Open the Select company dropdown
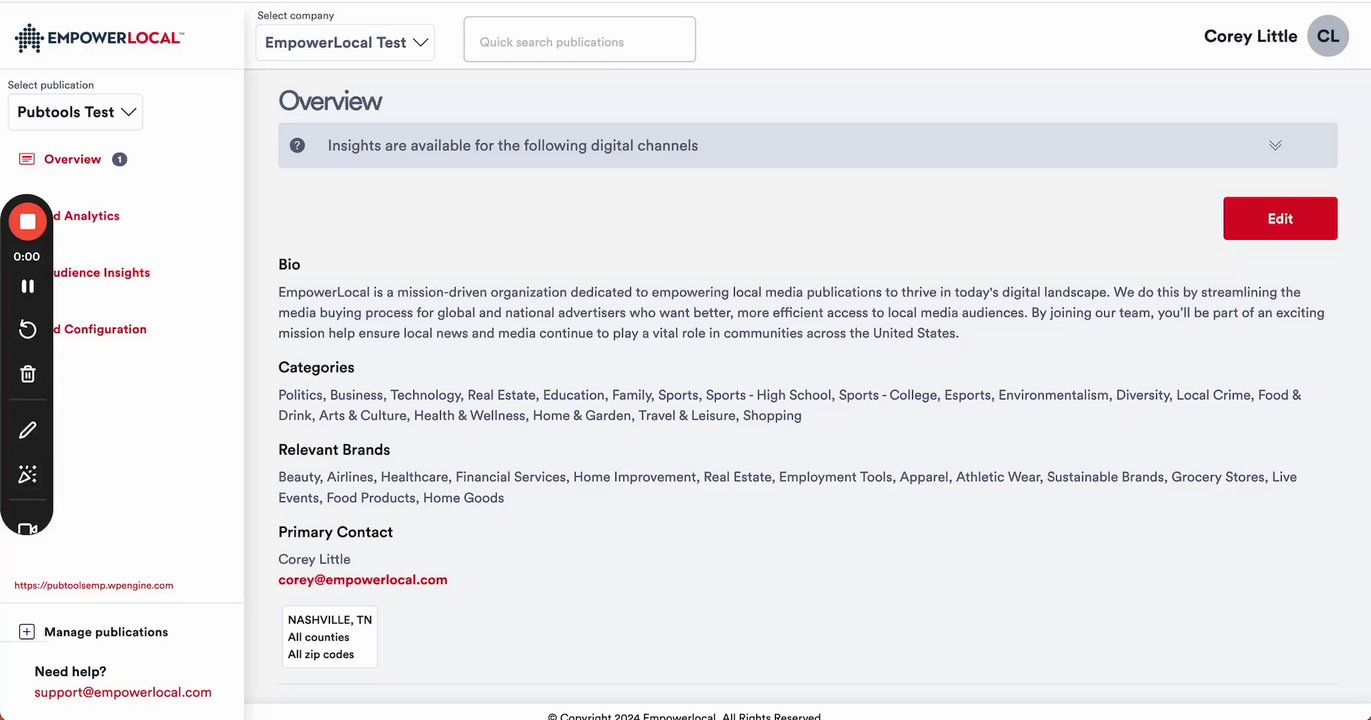 pyautogui.click(x=346, y=42)
